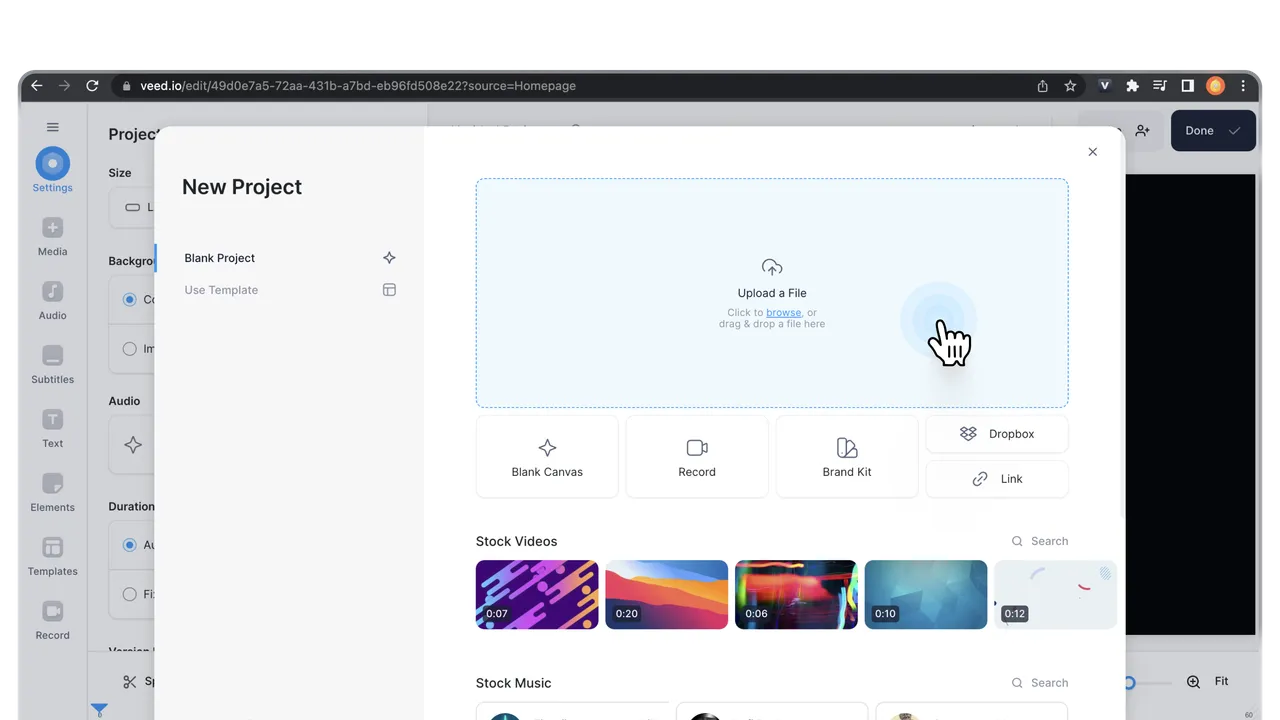Select the Use Template tab

[x=290, y=290]
